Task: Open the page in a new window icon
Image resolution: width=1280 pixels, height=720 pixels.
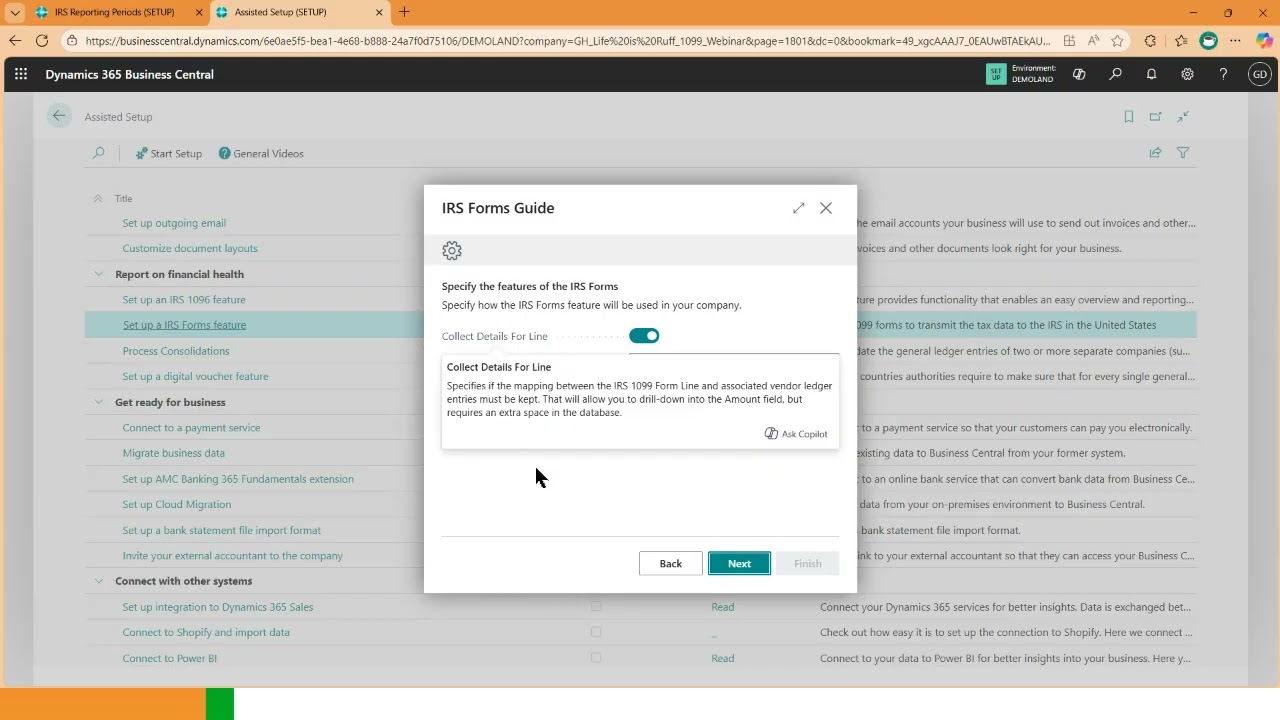Action: click(x=1156, y=117)
